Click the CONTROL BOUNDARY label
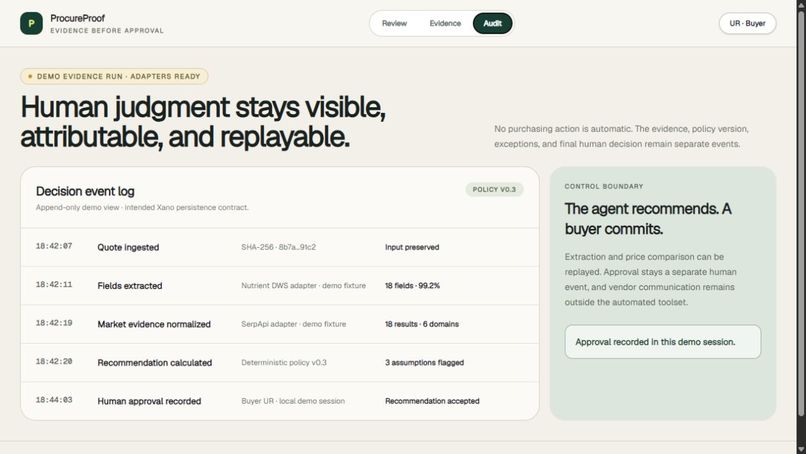Viewport: 806px width, 454px height. pyautogui.click(x=603, y=187)
